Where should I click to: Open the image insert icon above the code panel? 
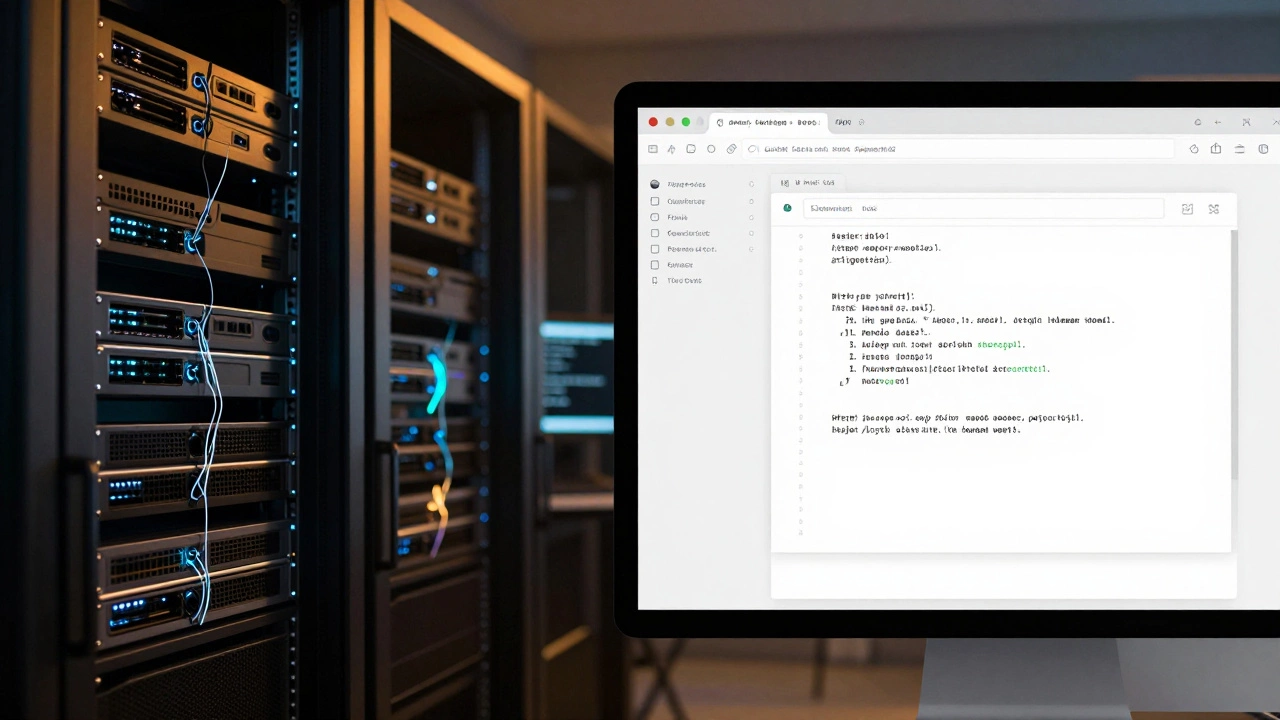coord(1187,209)
